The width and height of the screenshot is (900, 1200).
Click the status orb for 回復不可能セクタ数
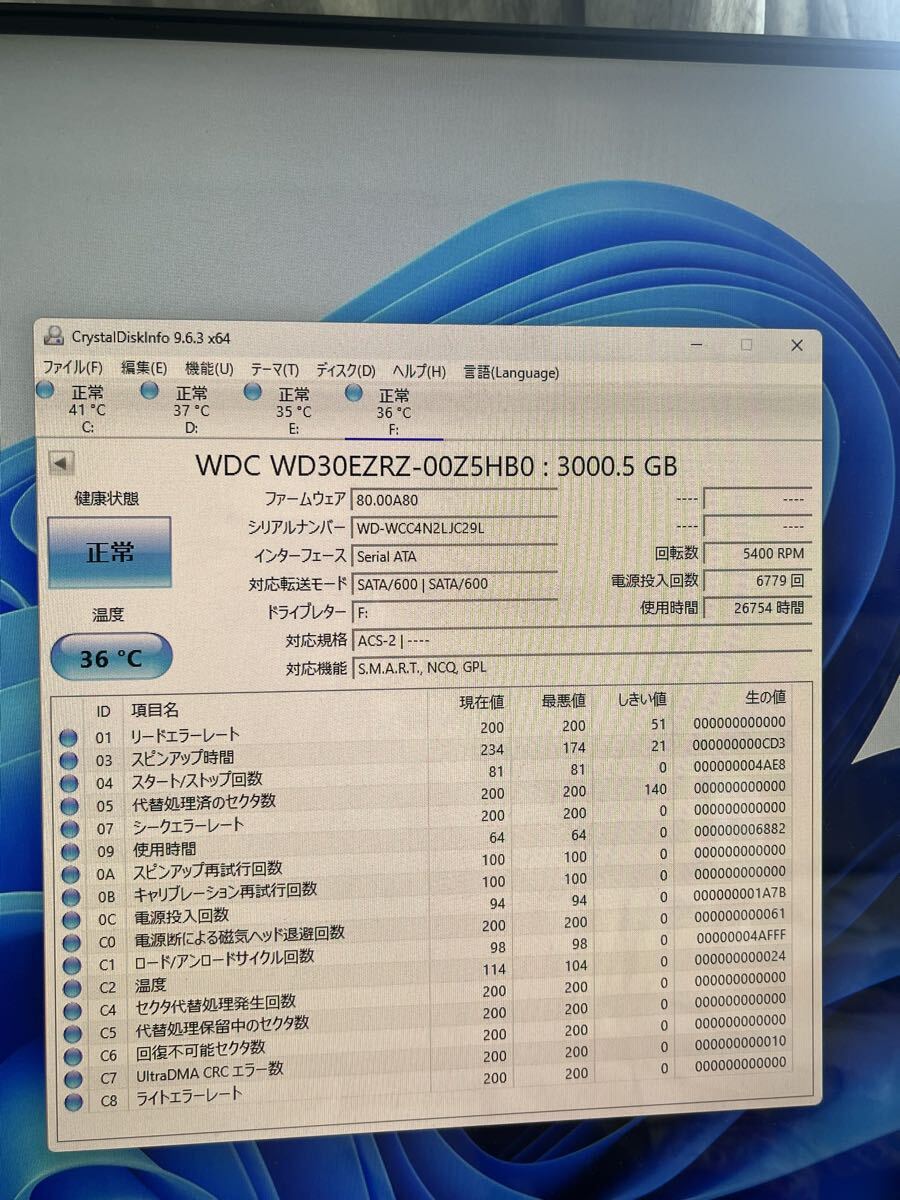[72, 1057]
